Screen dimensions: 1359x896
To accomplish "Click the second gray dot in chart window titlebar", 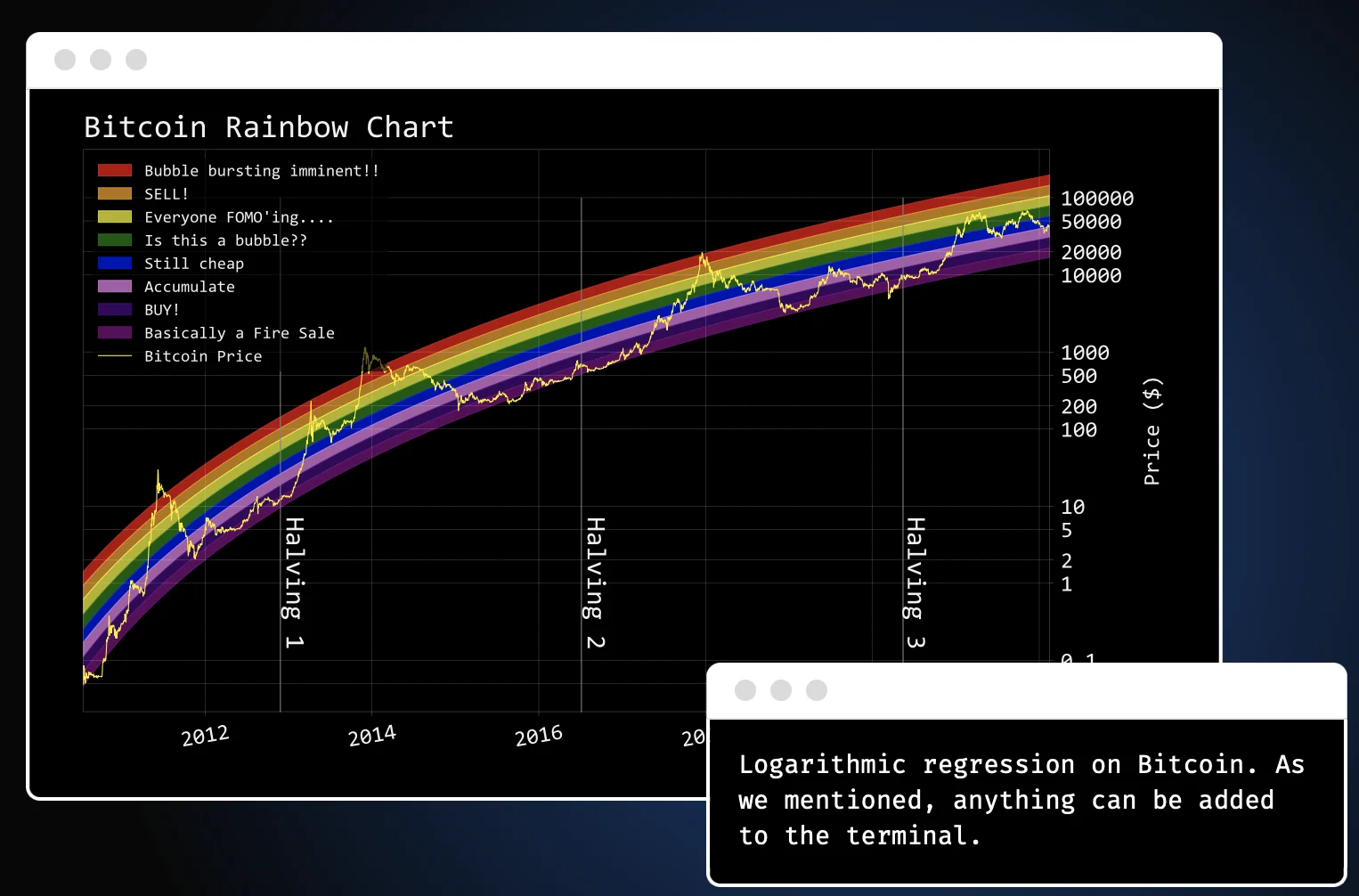I will (101, 60).
